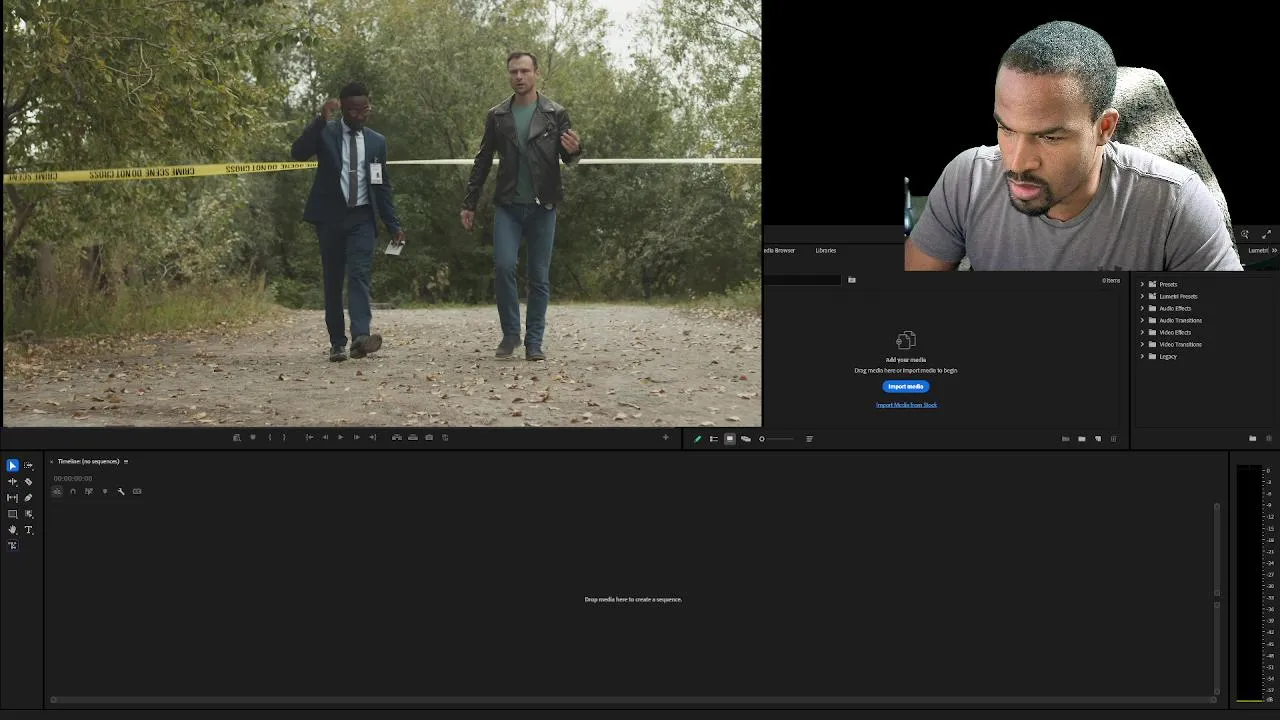Switch to the Libraries tab
The height and width of the screenshot is (720, 1280).
tap(826, 250)
